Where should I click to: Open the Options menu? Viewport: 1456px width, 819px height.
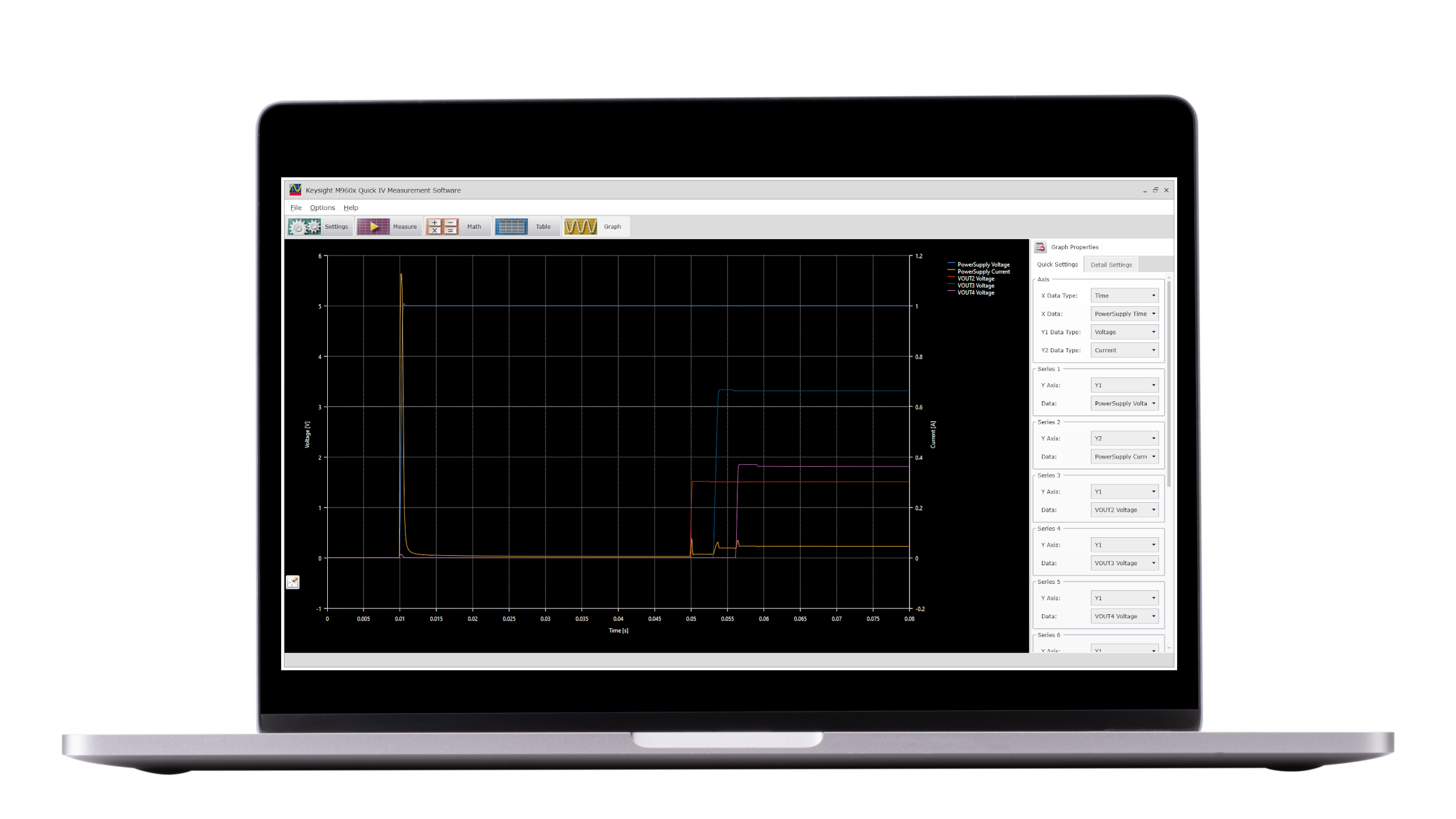click(322, 207)
